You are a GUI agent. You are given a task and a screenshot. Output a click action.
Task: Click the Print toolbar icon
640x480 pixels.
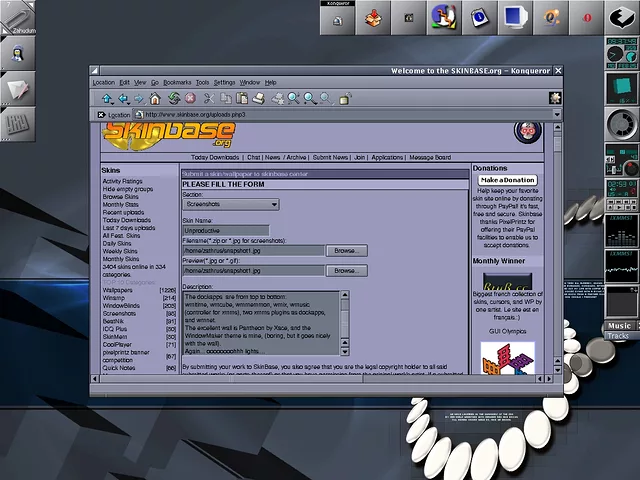pyautogui.click(x=259, y=99)
